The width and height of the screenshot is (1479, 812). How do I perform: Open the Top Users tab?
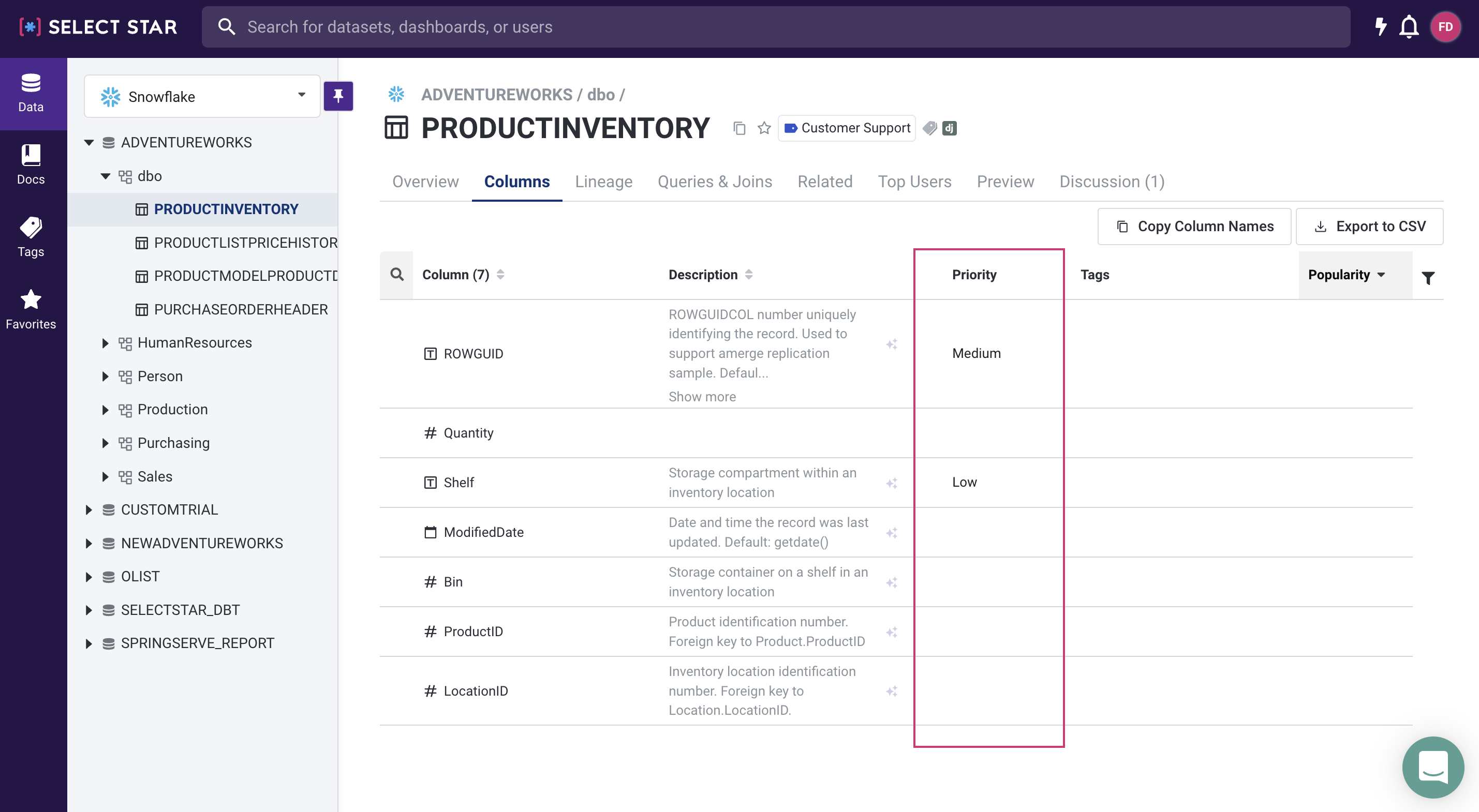pyautogui.click(x=914, y=182)
